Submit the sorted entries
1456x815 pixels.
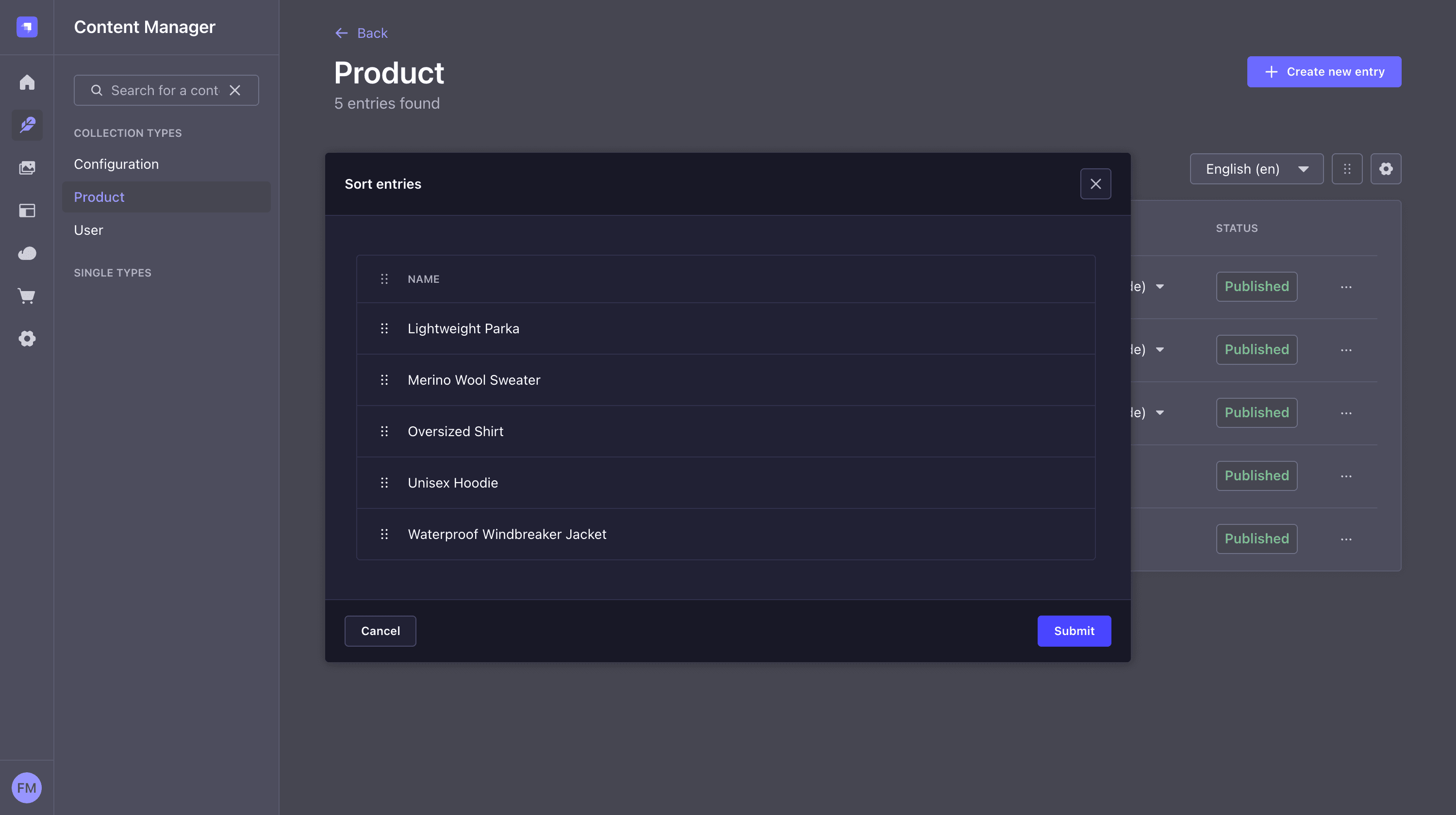tap(1074, 631)
